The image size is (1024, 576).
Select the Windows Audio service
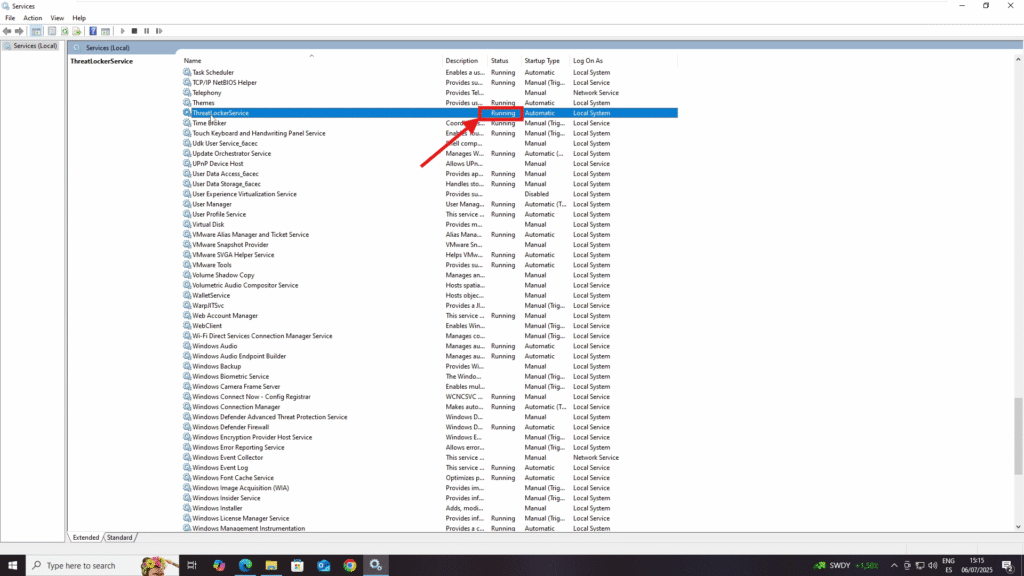[214, 346]
